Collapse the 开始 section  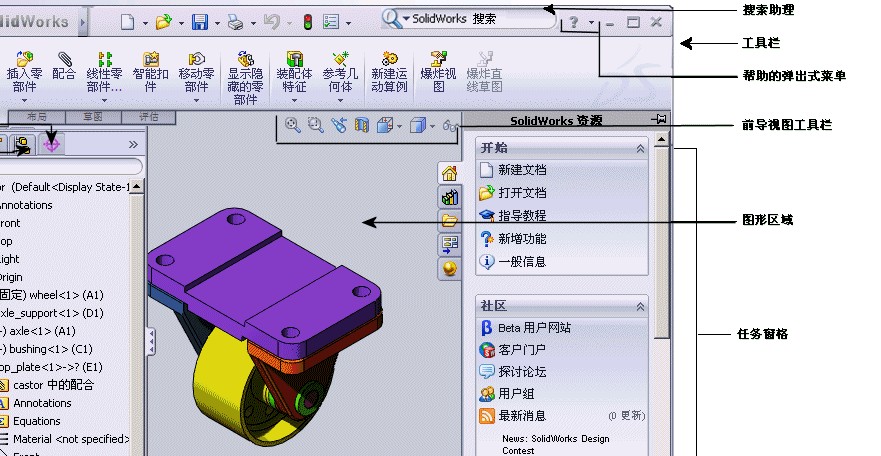point(640,148)
